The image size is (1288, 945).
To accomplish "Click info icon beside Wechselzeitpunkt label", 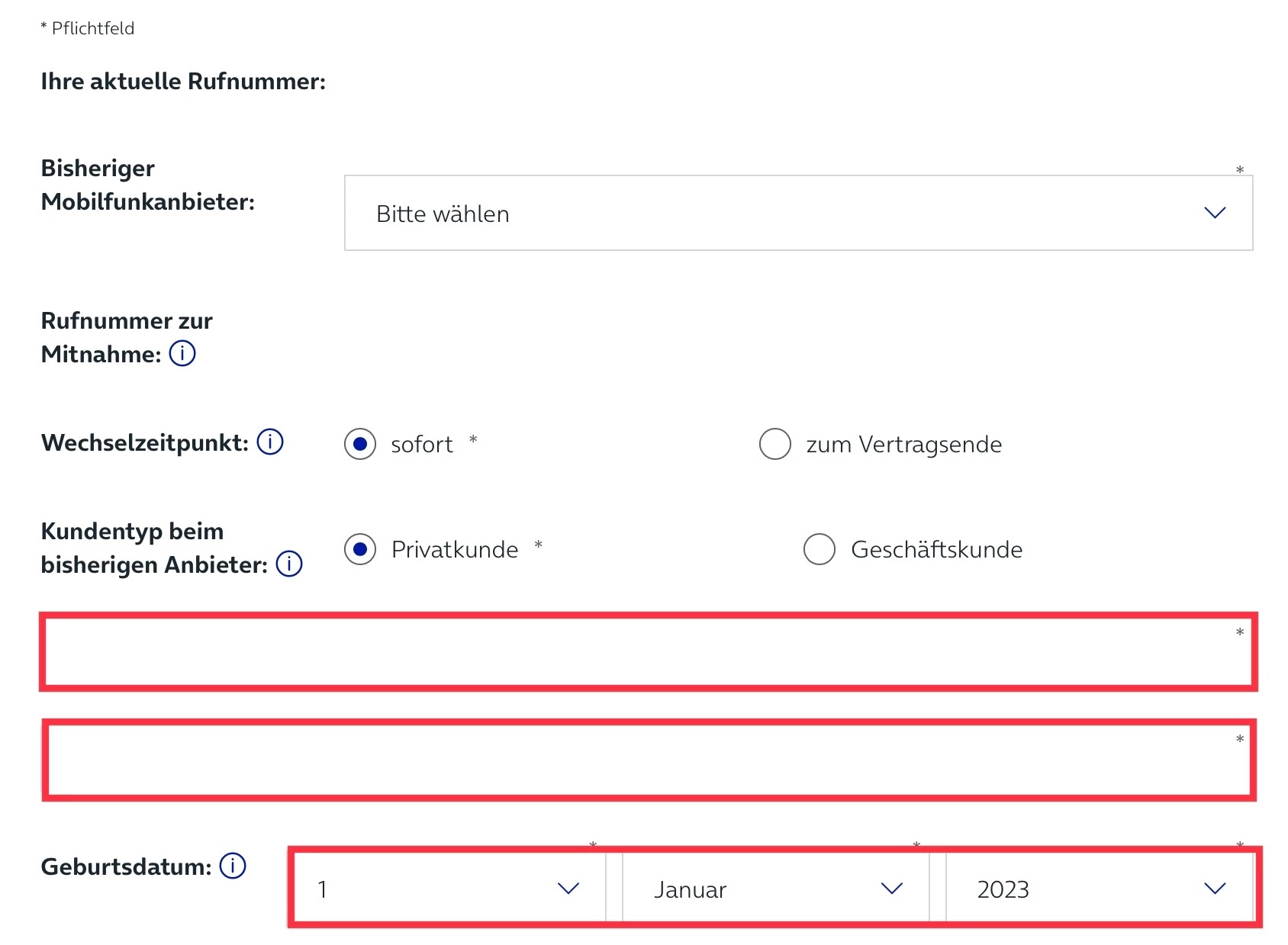I will coord(270,442).
